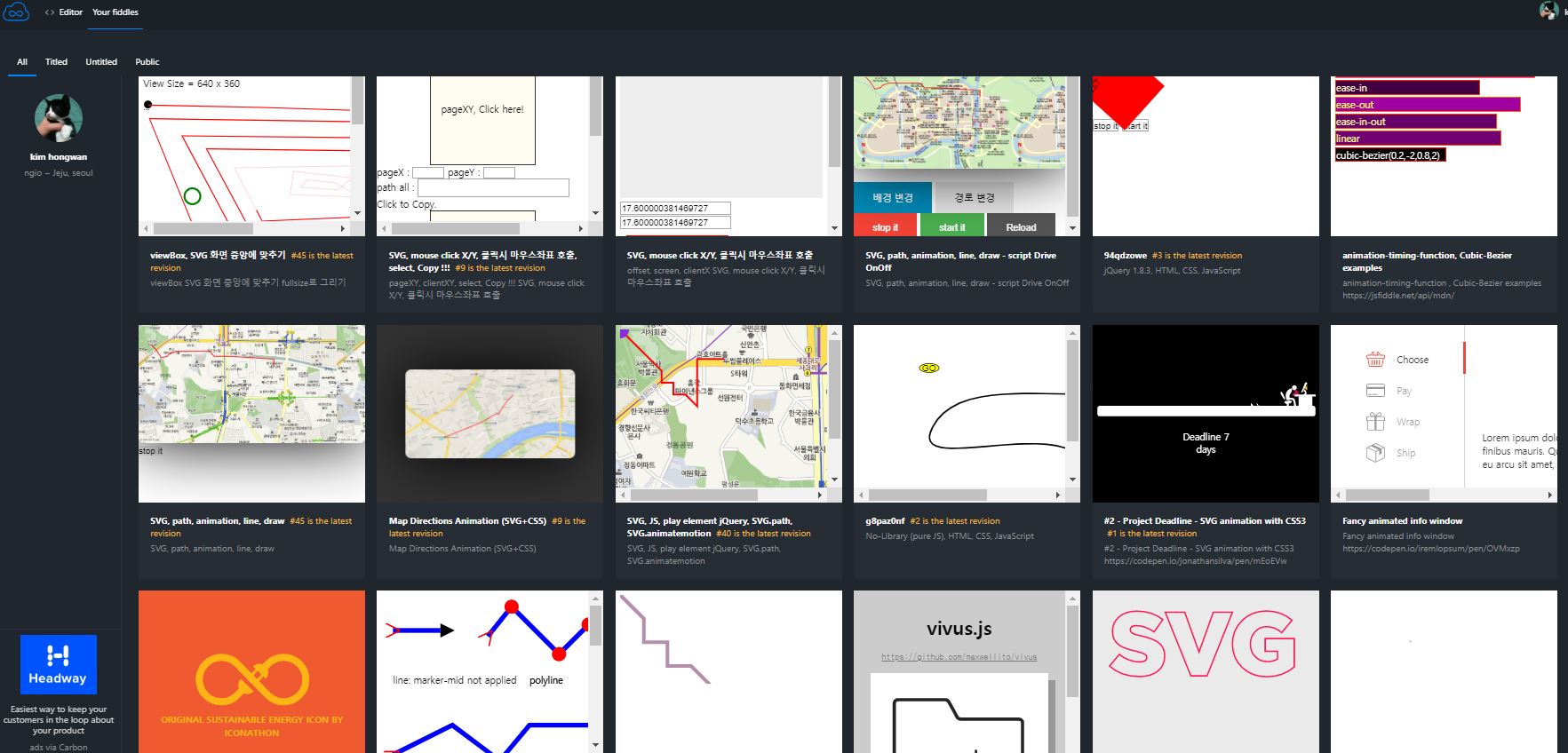Open the user avatar menu at top right
The image size is (1568, 753).
pos(1549,11)
